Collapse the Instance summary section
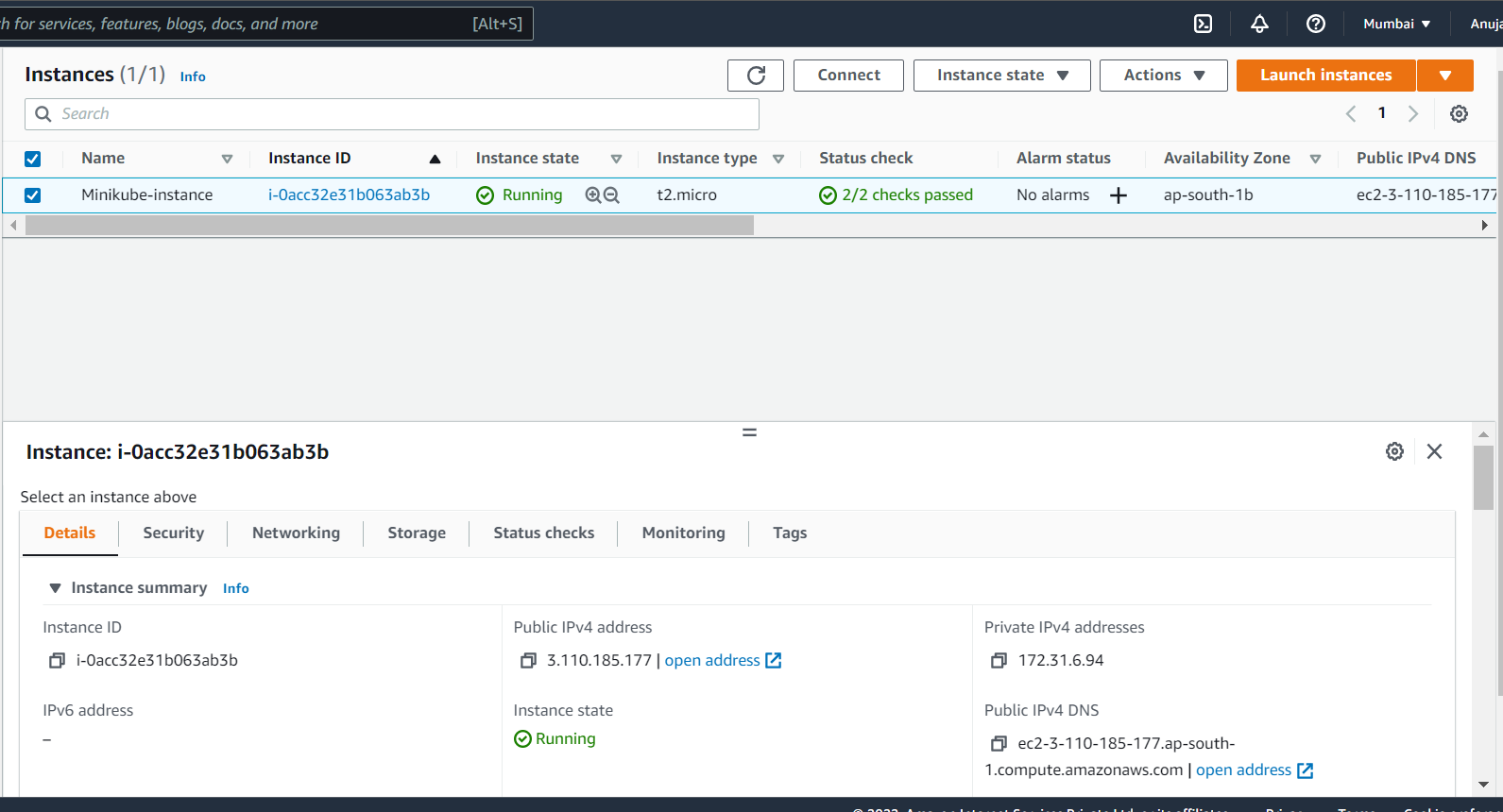The width and height of the screenshot is (1503, 812). click(x=55, y=588)
